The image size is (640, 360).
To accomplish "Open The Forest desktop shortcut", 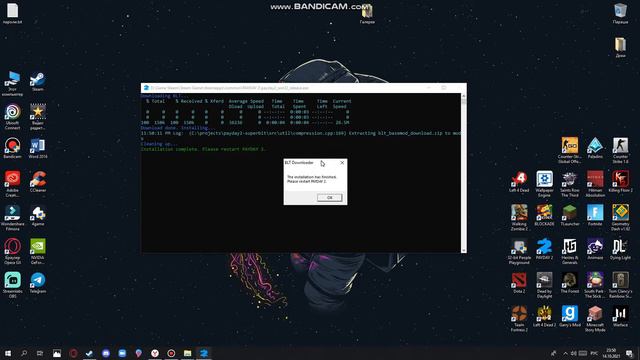I will pyautogui.click(x=570, y=283).
